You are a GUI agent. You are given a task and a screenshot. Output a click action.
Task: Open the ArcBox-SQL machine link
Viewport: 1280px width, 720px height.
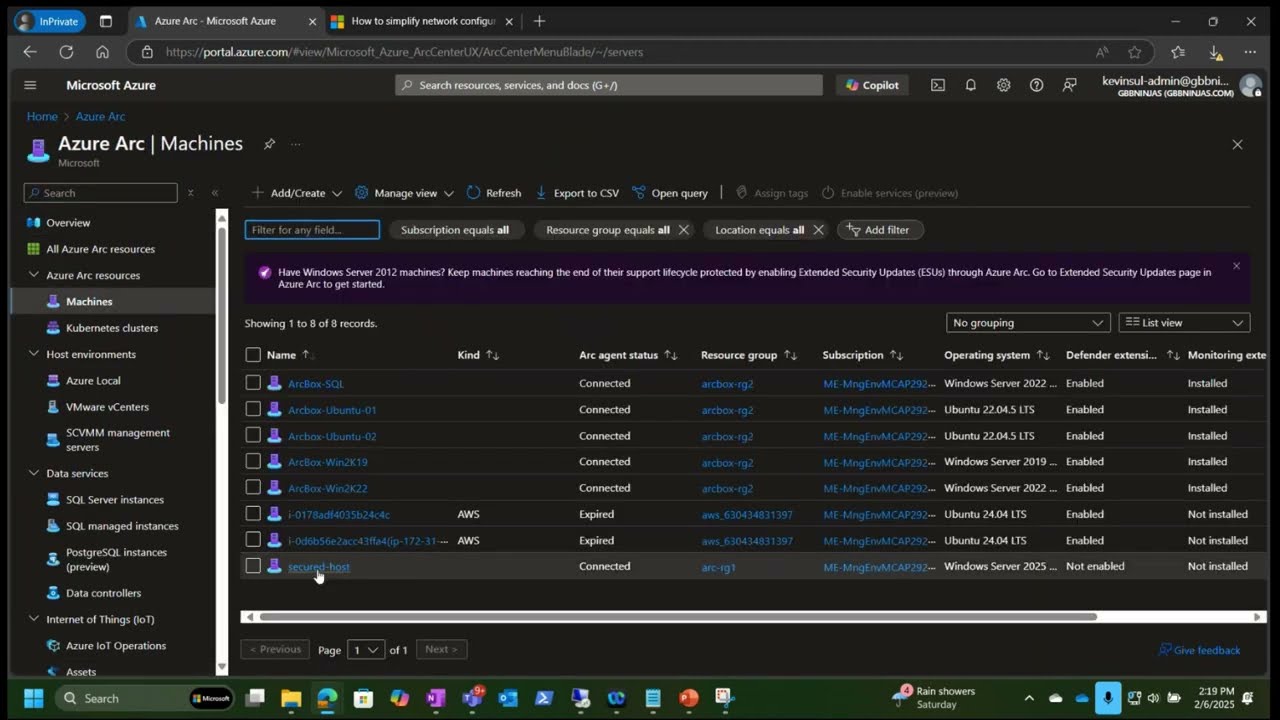coord(316,384)
